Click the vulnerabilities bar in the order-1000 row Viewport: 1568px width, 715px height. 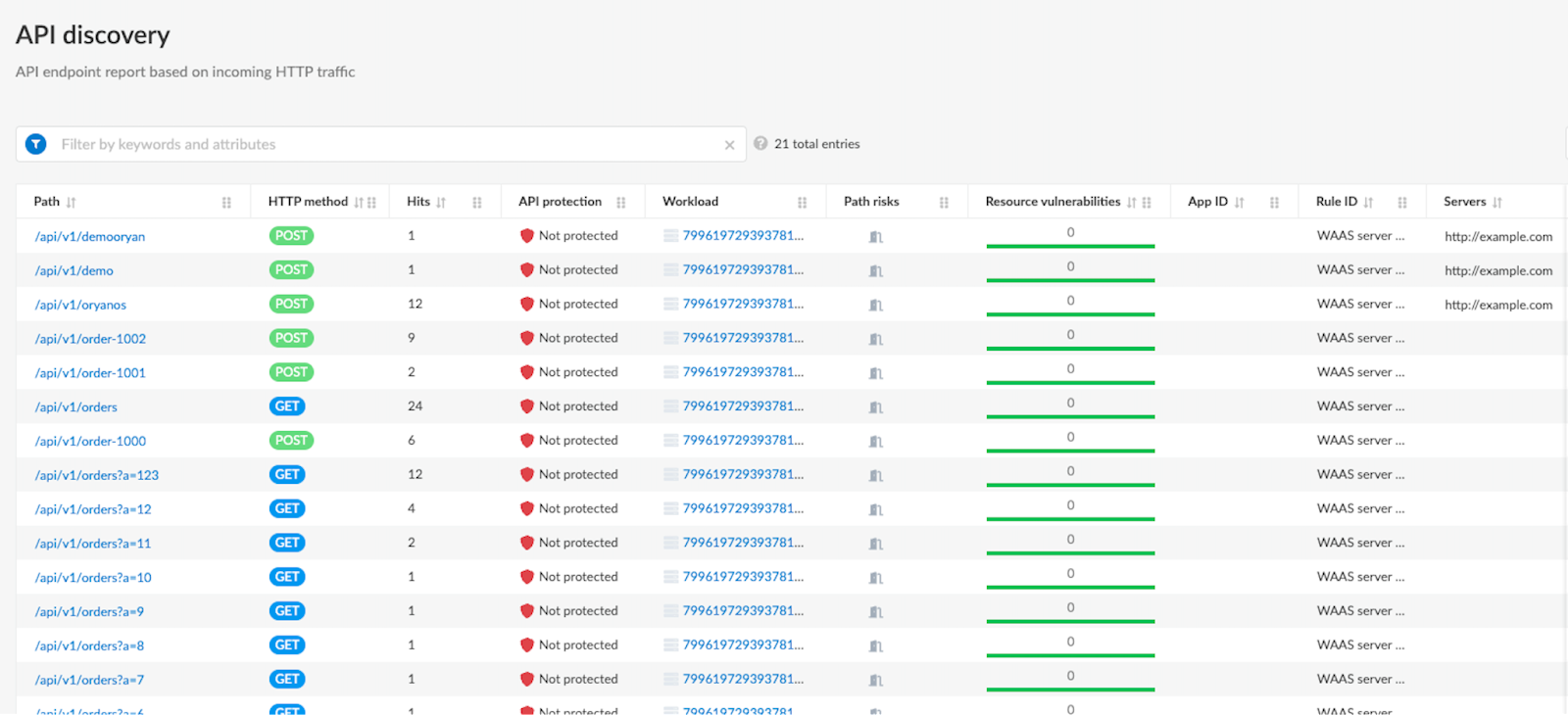point(1070,451)
